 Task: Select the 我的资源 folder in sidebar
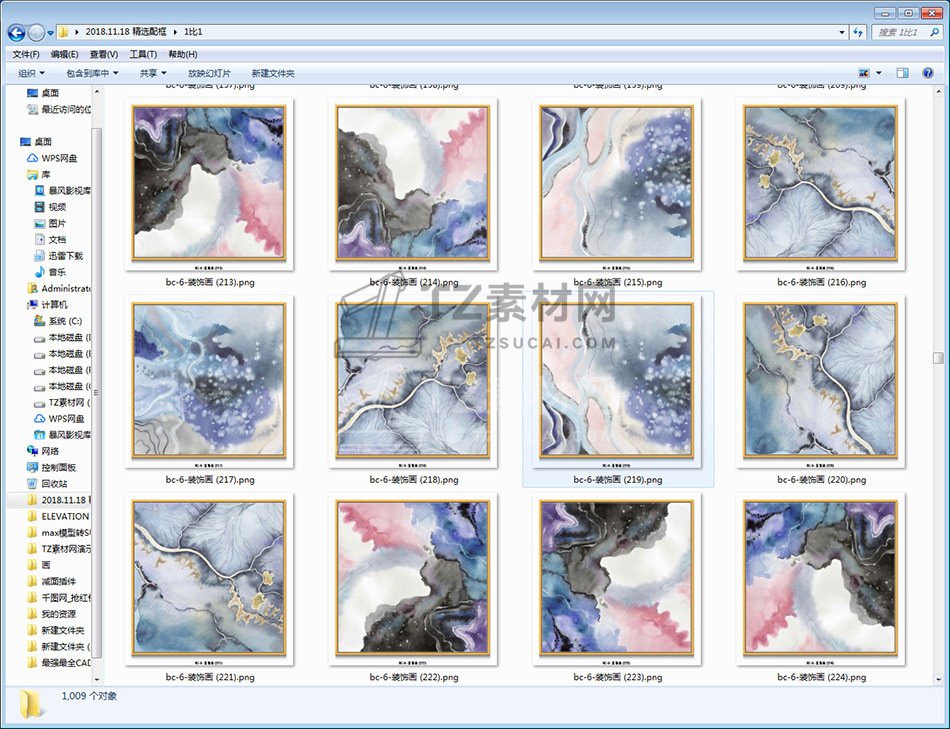coord(51,614)
